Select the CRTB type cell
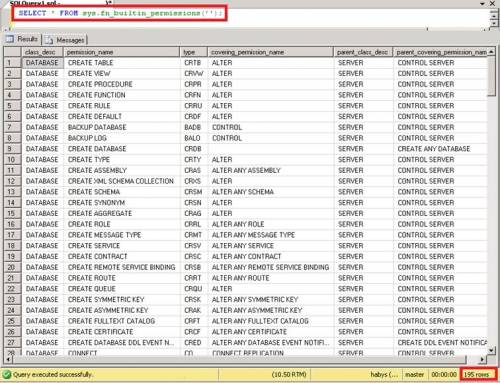 194,63
